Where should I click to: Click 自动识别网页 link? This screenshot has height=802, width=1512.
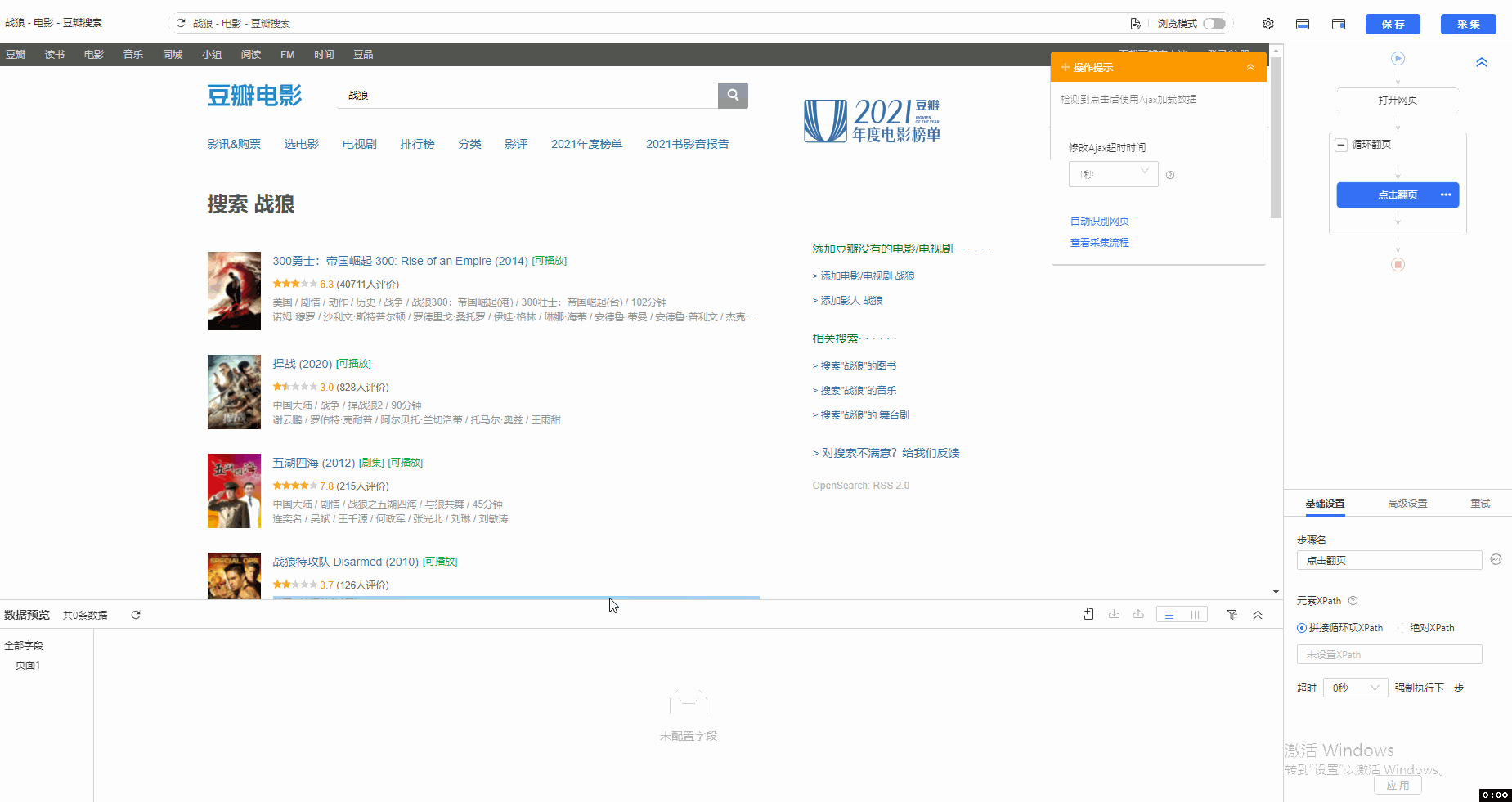click(x=1100, y=221)
